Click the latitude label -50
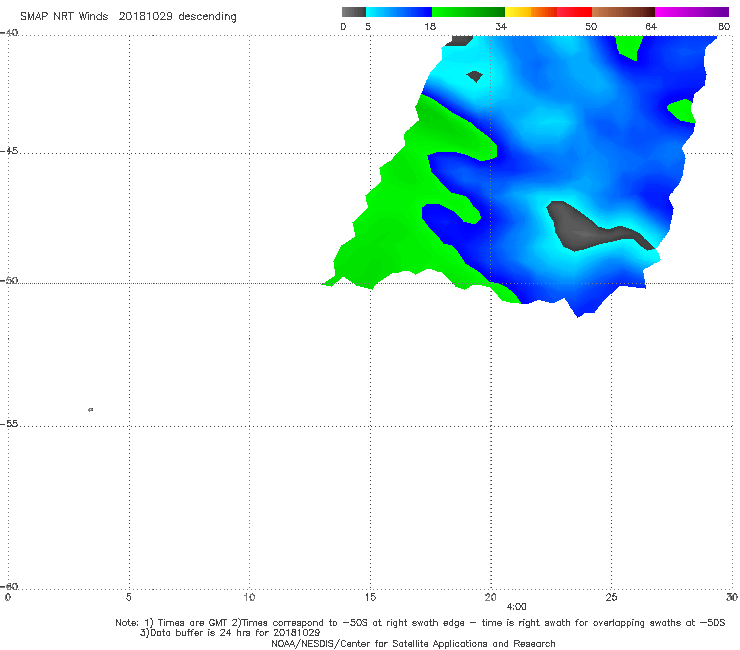This screenshot has width=740, height=650. point(9,280)
